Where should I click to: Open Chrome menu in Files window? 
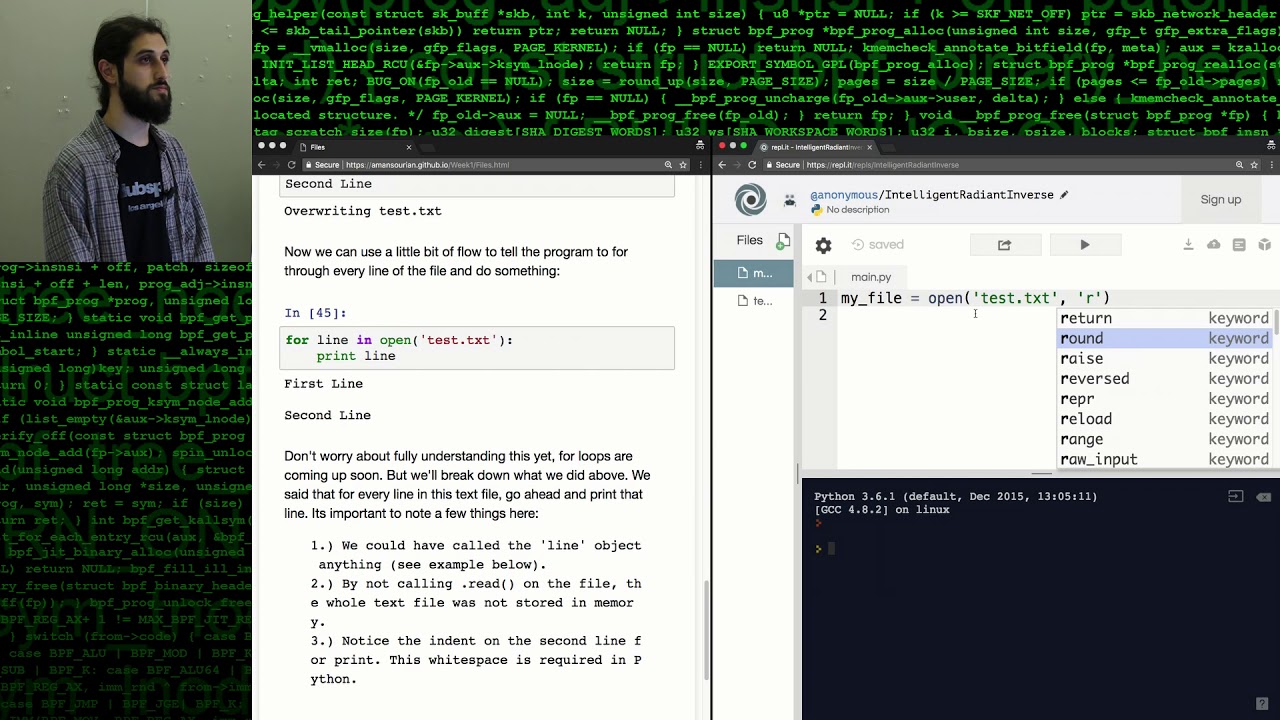click(700, 165)
